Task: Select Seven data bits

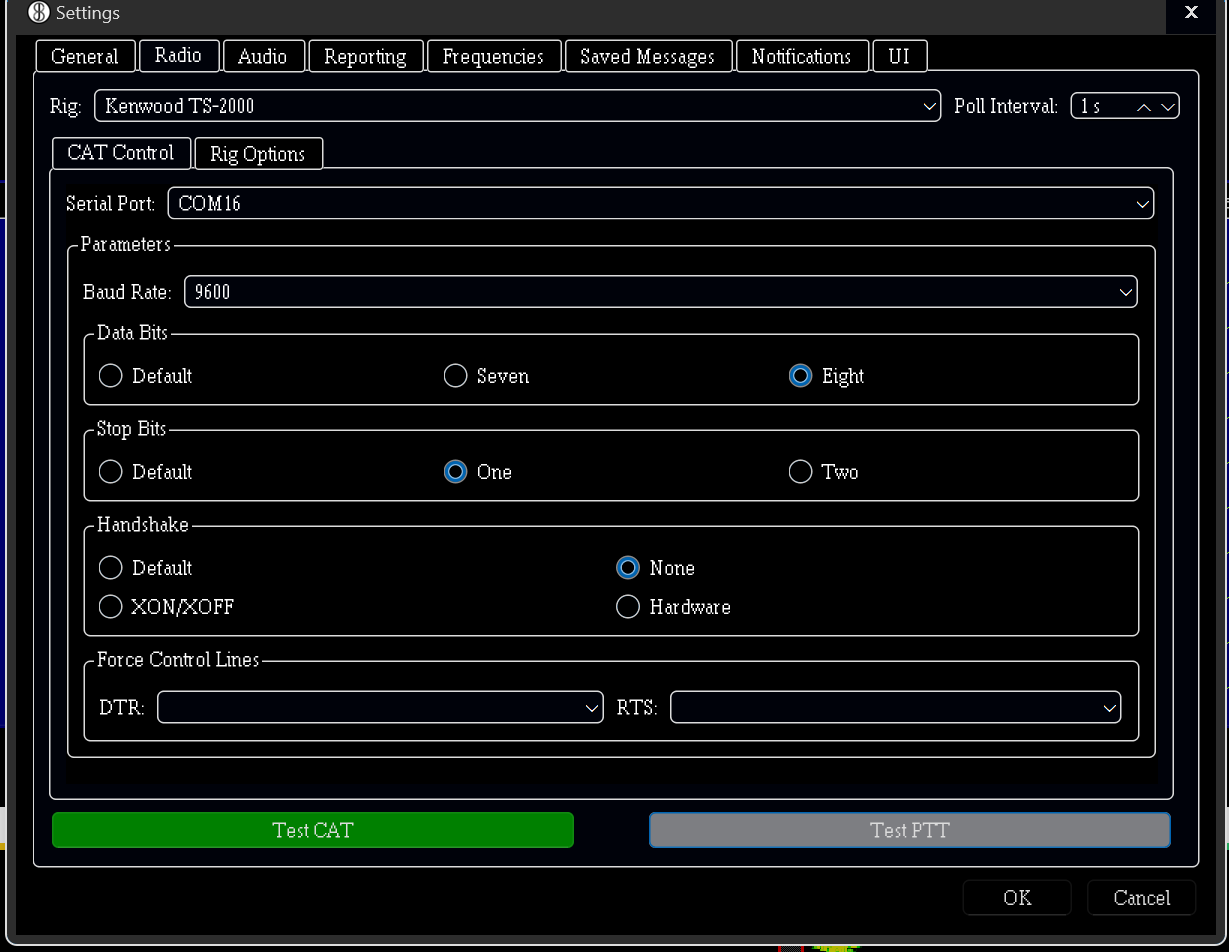Action: (456, 376)
